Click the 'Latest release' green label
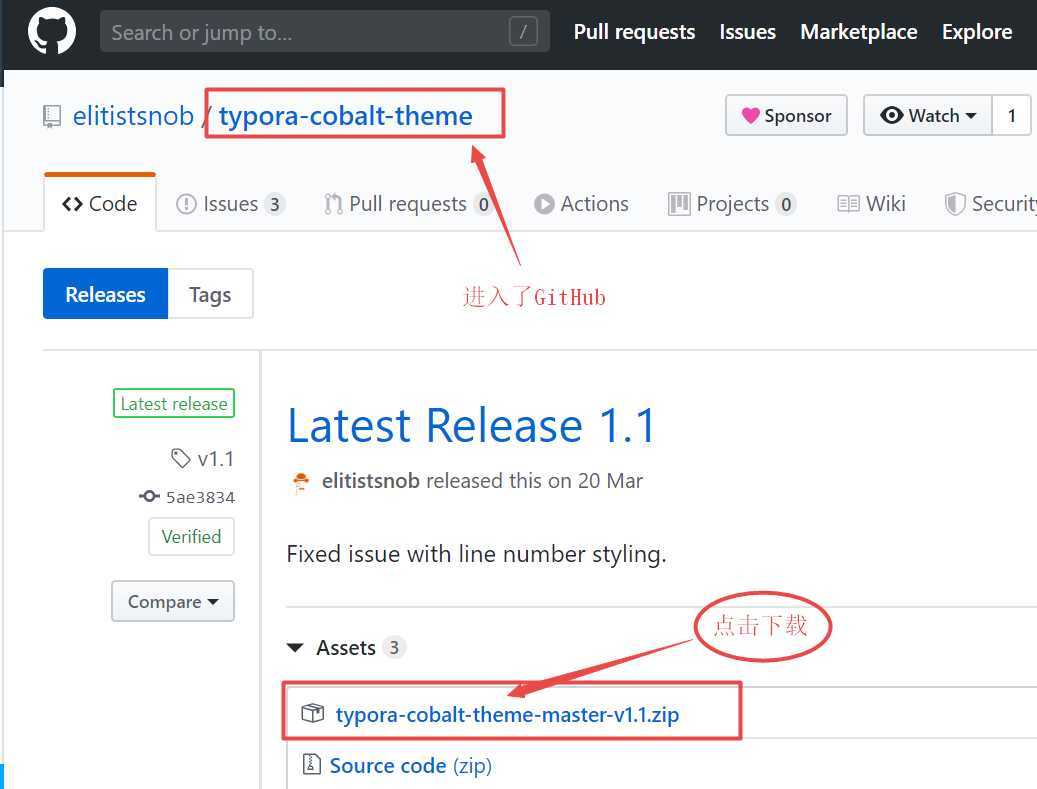This screenshot has width=1037, height=789. [x=174, y=403]
